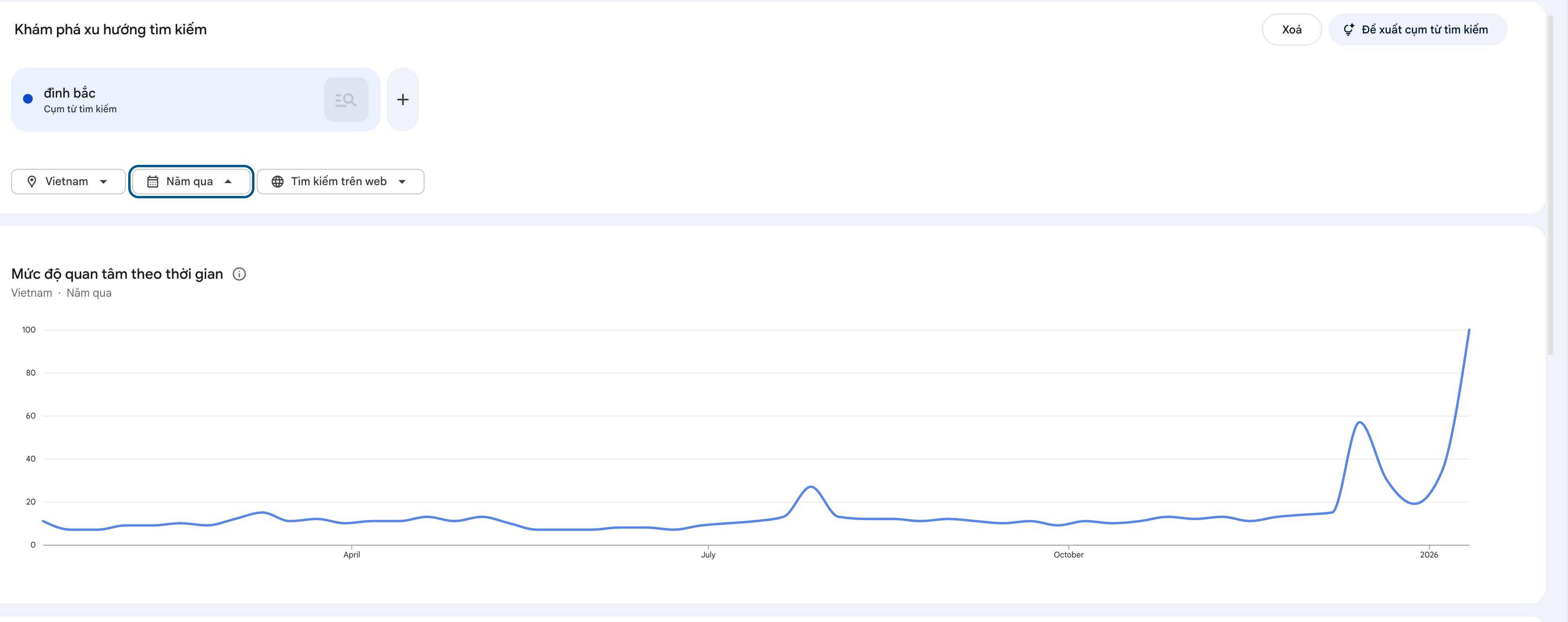This screenshot has height=622, width=1568.
Task: Click the July label on the time axis
Action: (x=708, y=554)
